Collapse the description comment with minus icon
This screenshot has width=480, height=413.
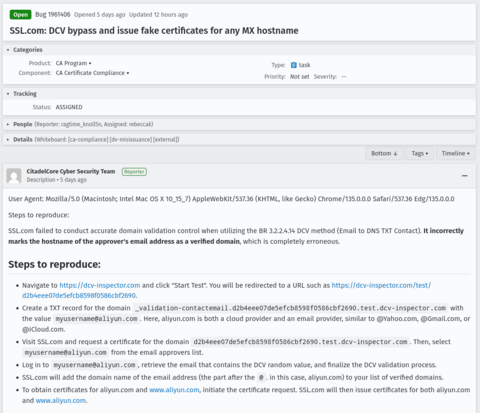point(465,176)
